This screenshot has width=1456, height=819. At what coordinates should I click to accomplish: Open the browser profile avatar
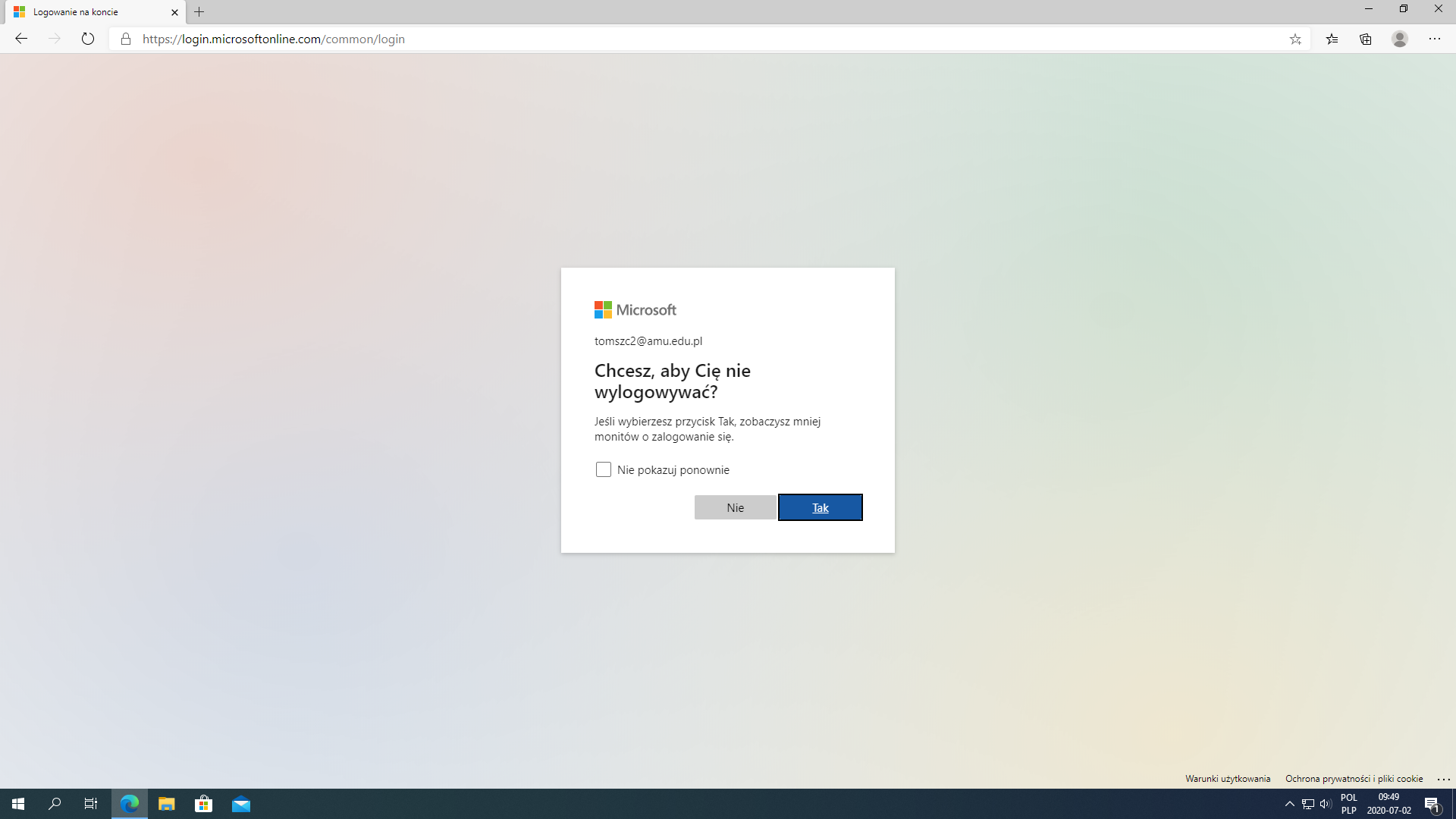(x=1400, y=39)
